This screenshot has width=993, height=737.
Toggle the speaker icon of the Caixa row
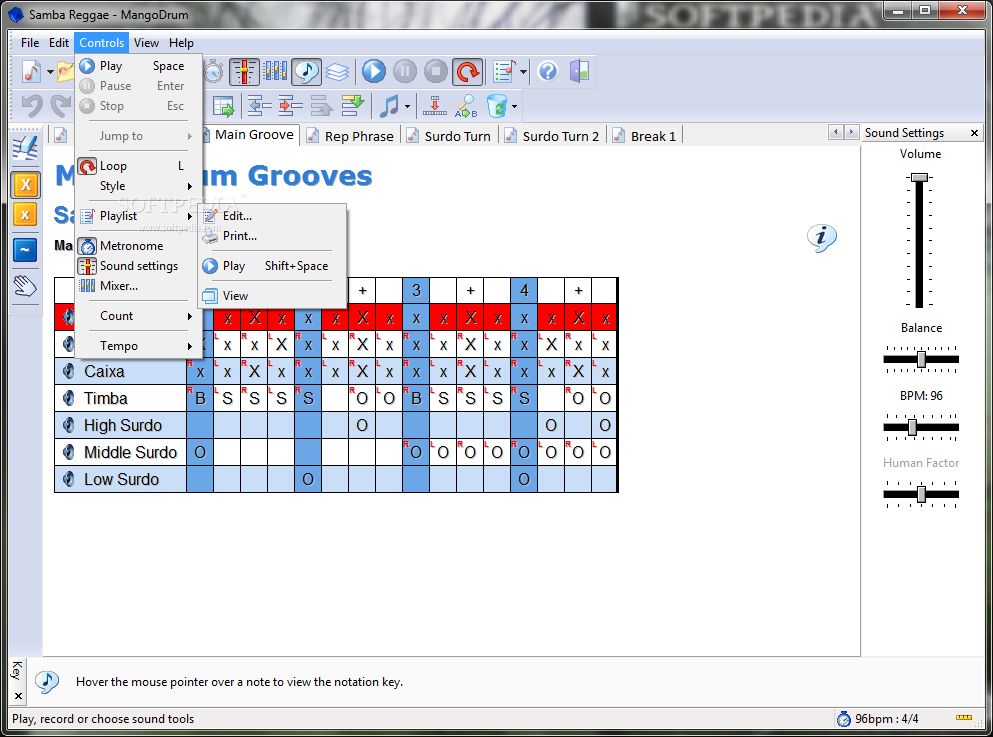(x=69, y=371)
